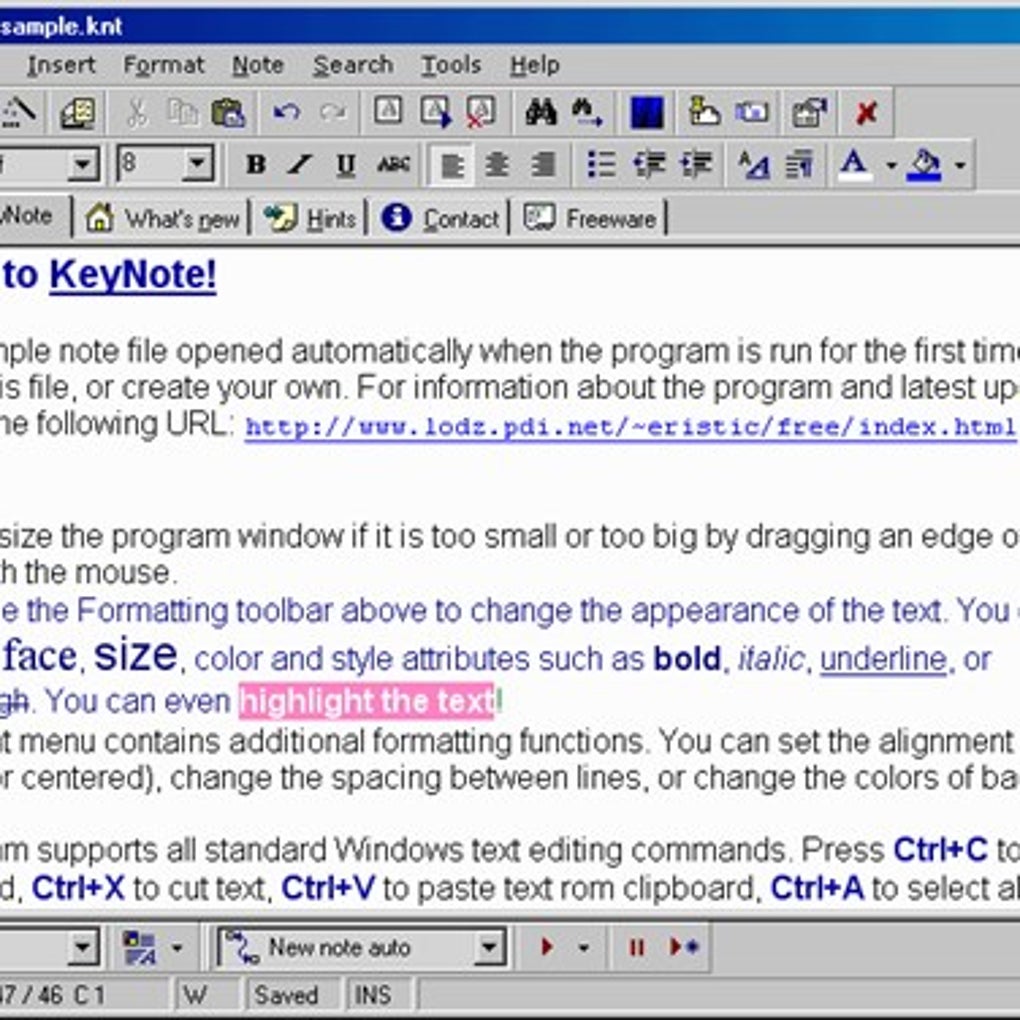Open the Format menu
Image resolution: width=1020 pixels, height=1020 pixels.
coord(164,65)
